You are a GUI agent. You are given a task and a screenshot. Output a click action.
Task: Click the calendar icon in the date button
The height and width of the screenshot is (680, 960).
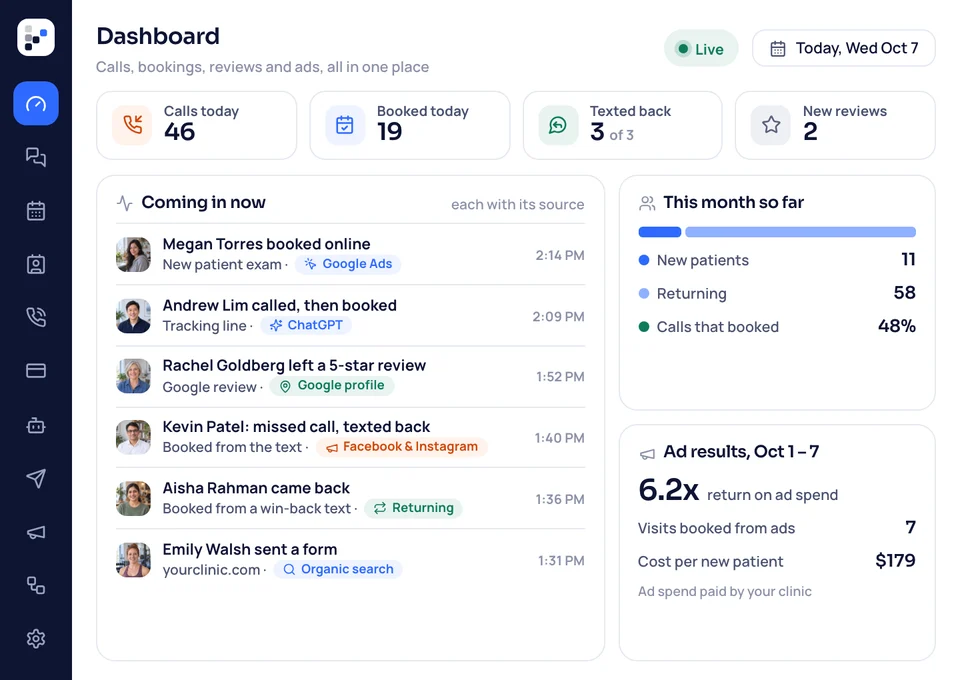point(778,48)
